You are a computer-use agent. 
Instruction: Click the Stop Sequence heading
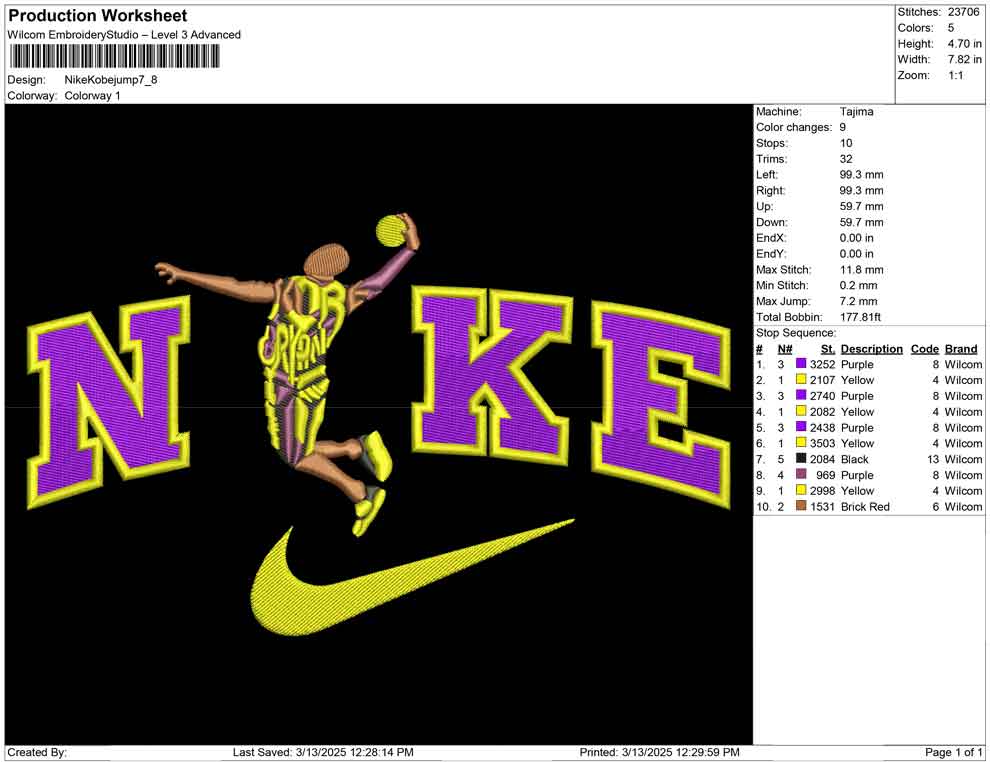pos(796,333)
